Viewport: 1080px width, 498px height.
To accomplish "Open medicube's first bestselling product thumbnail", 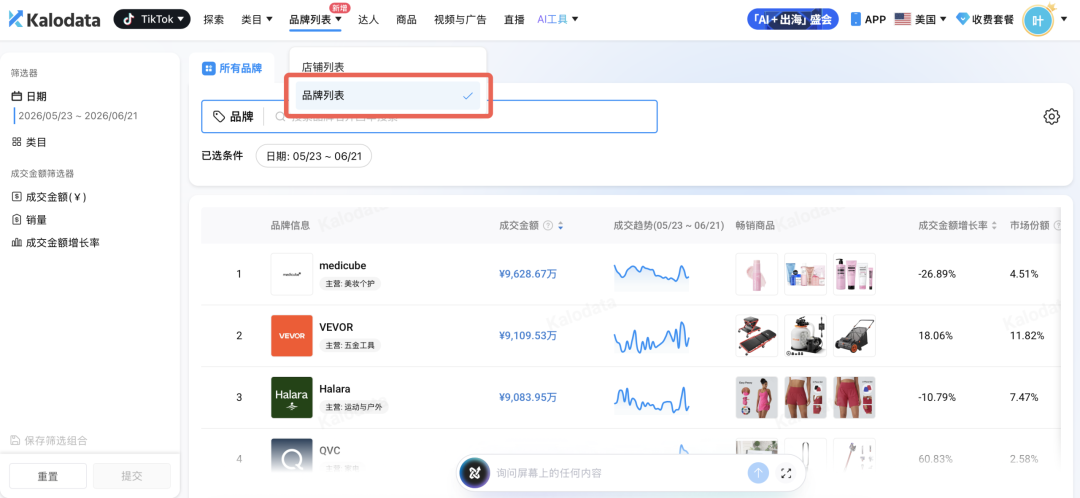I will (x=756, y=274).
